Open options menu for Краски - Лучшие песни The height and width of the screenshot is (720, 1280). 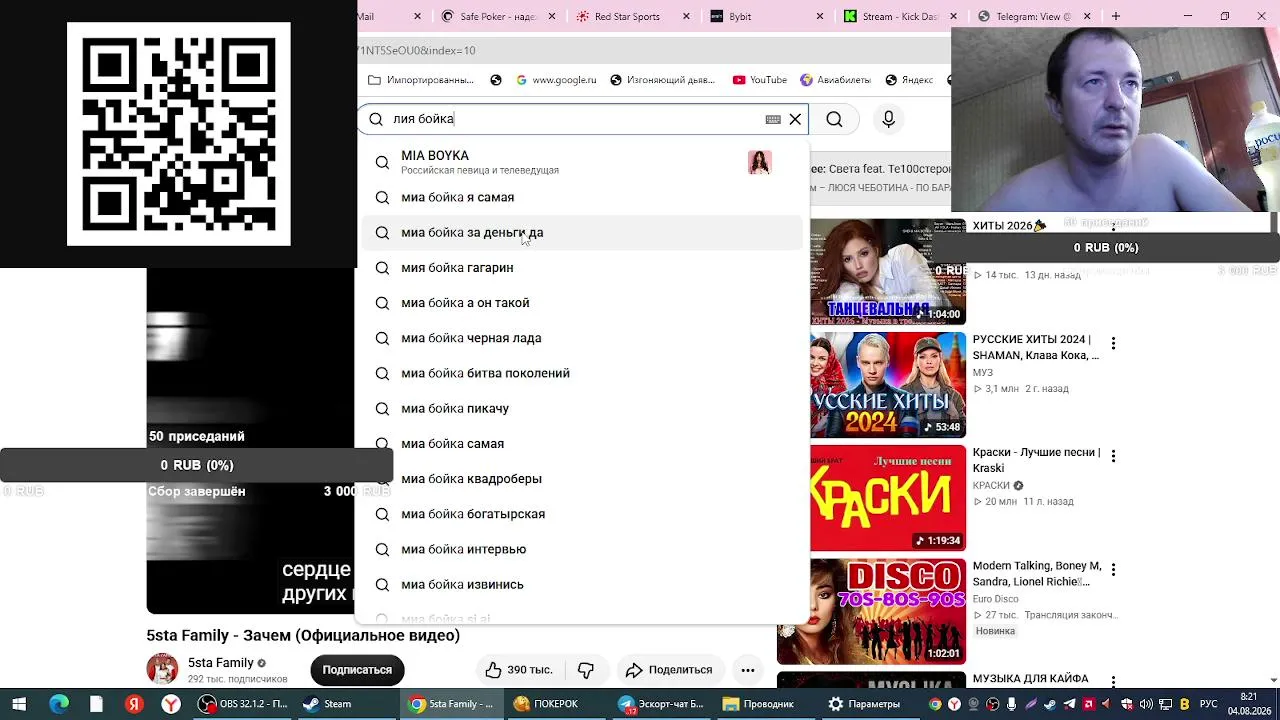click(1113, 456)
